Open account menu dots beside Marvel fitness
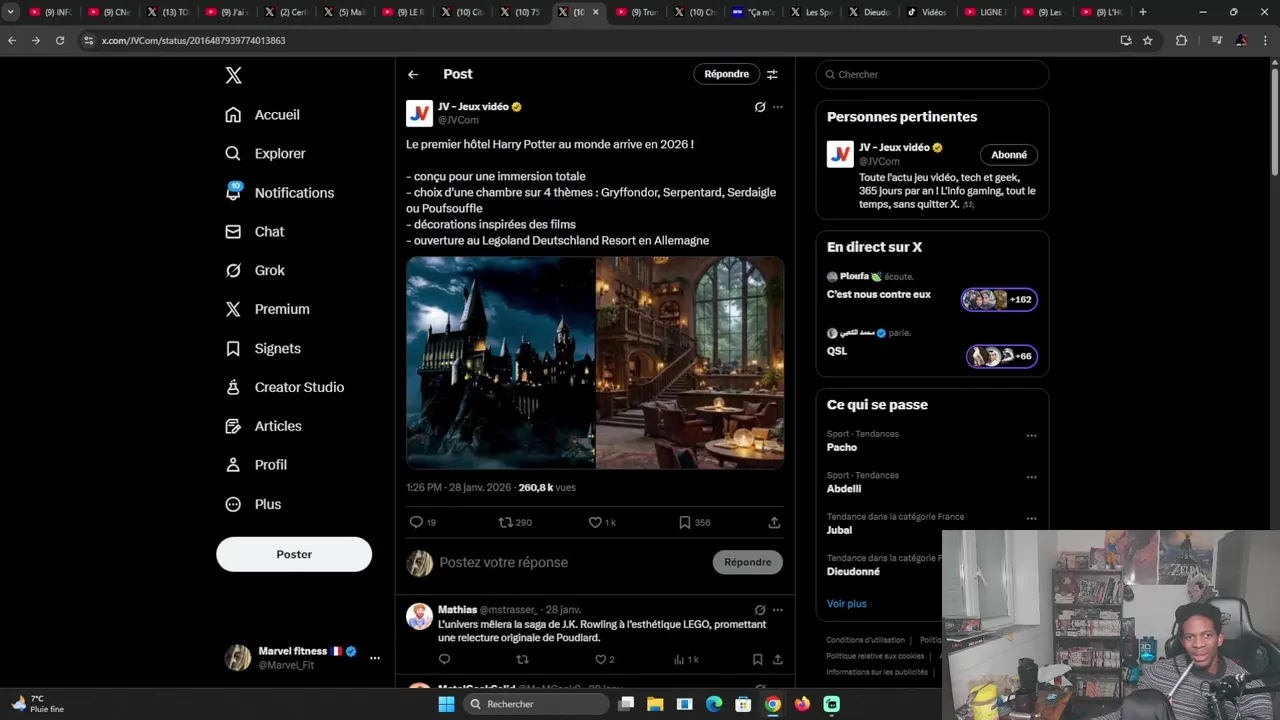1280x720 pixels. click(375, 658)
